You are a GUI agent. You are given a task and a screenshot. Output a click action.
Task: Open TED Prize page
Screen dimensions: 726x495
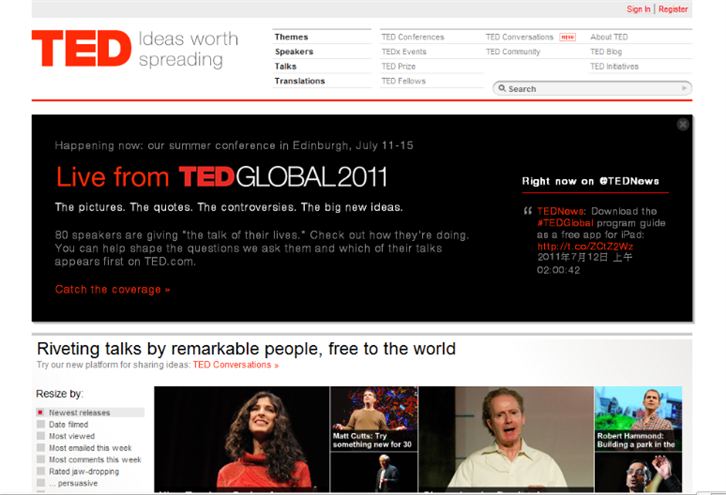[398, 66]
